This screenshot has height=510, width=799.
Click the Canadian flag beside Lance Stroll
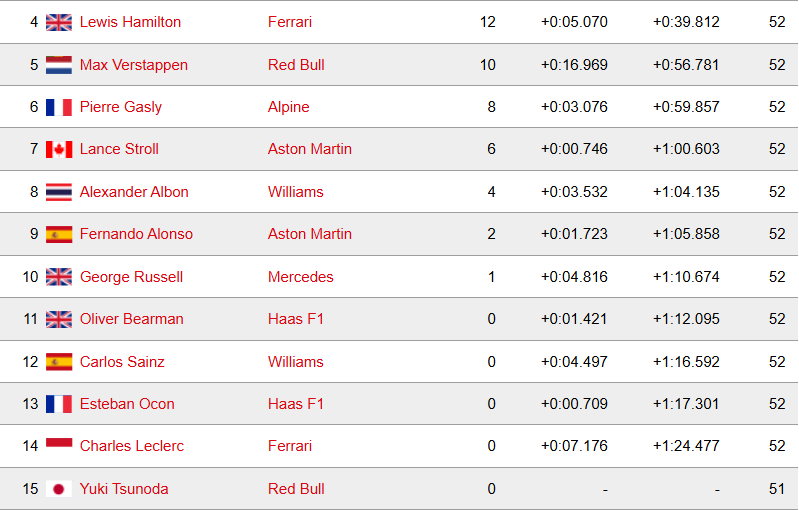tap(59, 149)
